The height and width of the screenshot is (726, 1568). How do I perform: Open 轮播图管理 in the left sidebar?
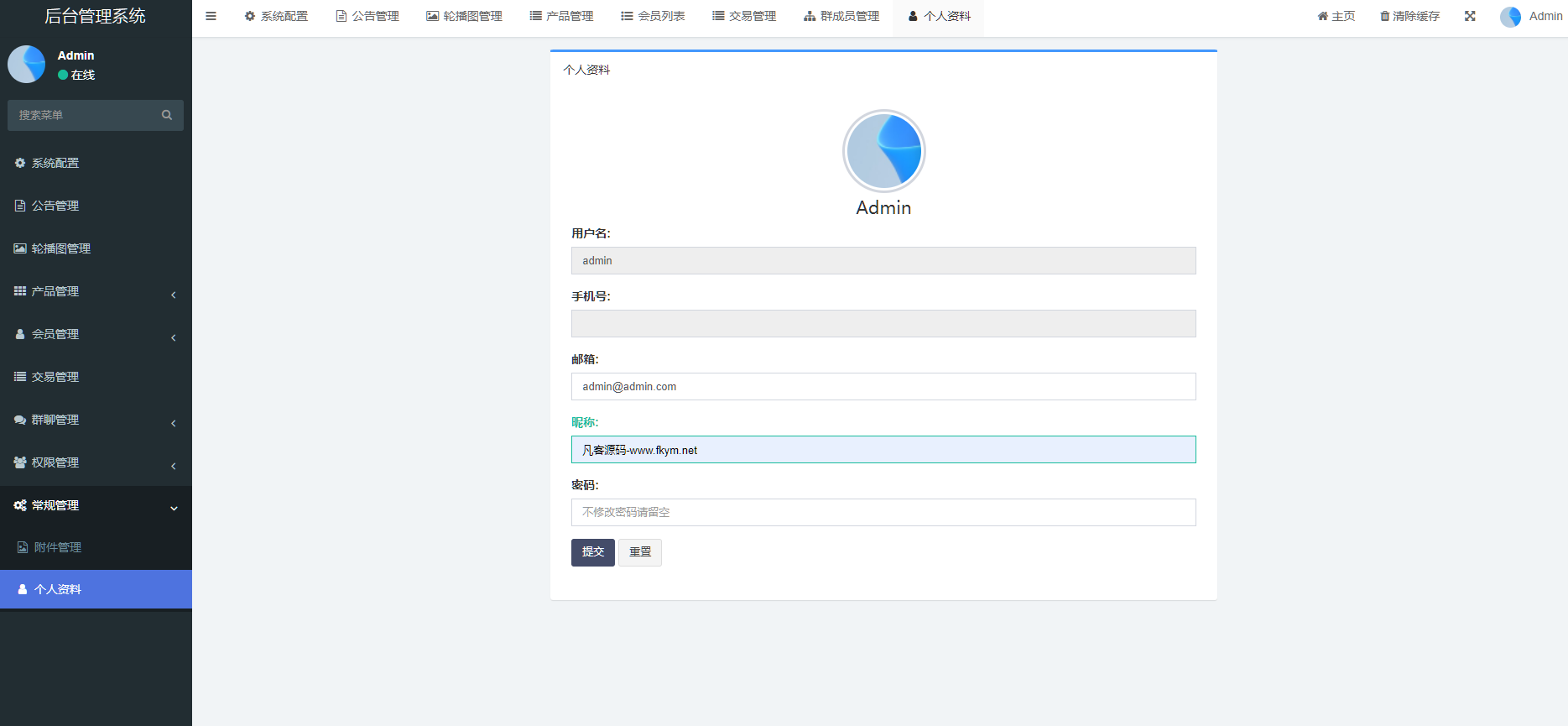coord(60,248)
